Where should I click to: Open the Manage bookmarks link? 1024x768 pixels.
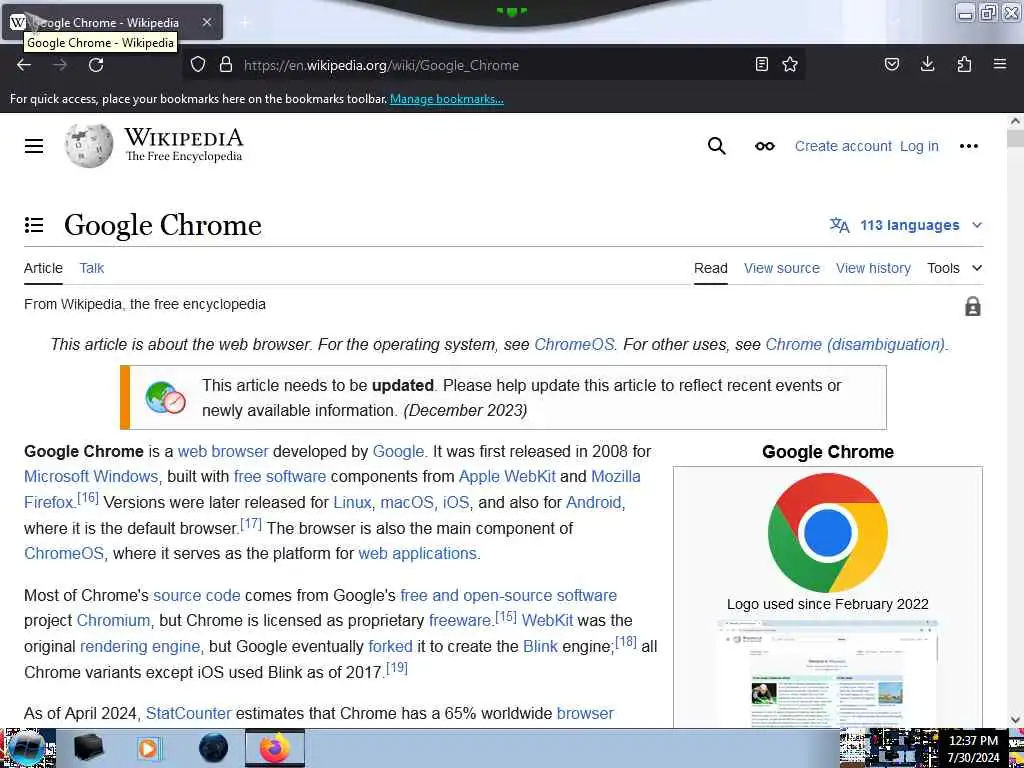coord(447,99)
